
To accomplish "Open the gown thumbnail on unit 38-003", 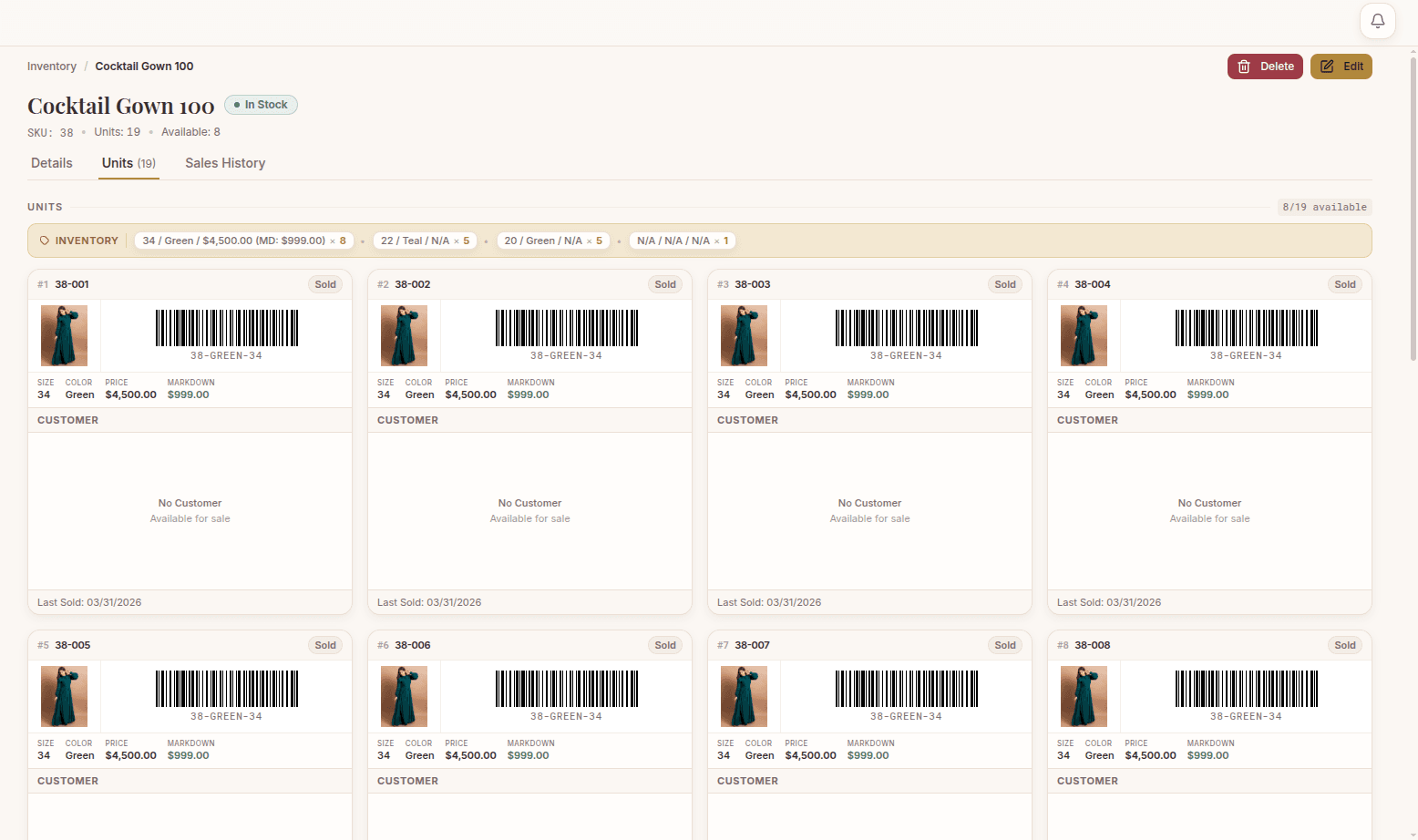I will (744, 335).
